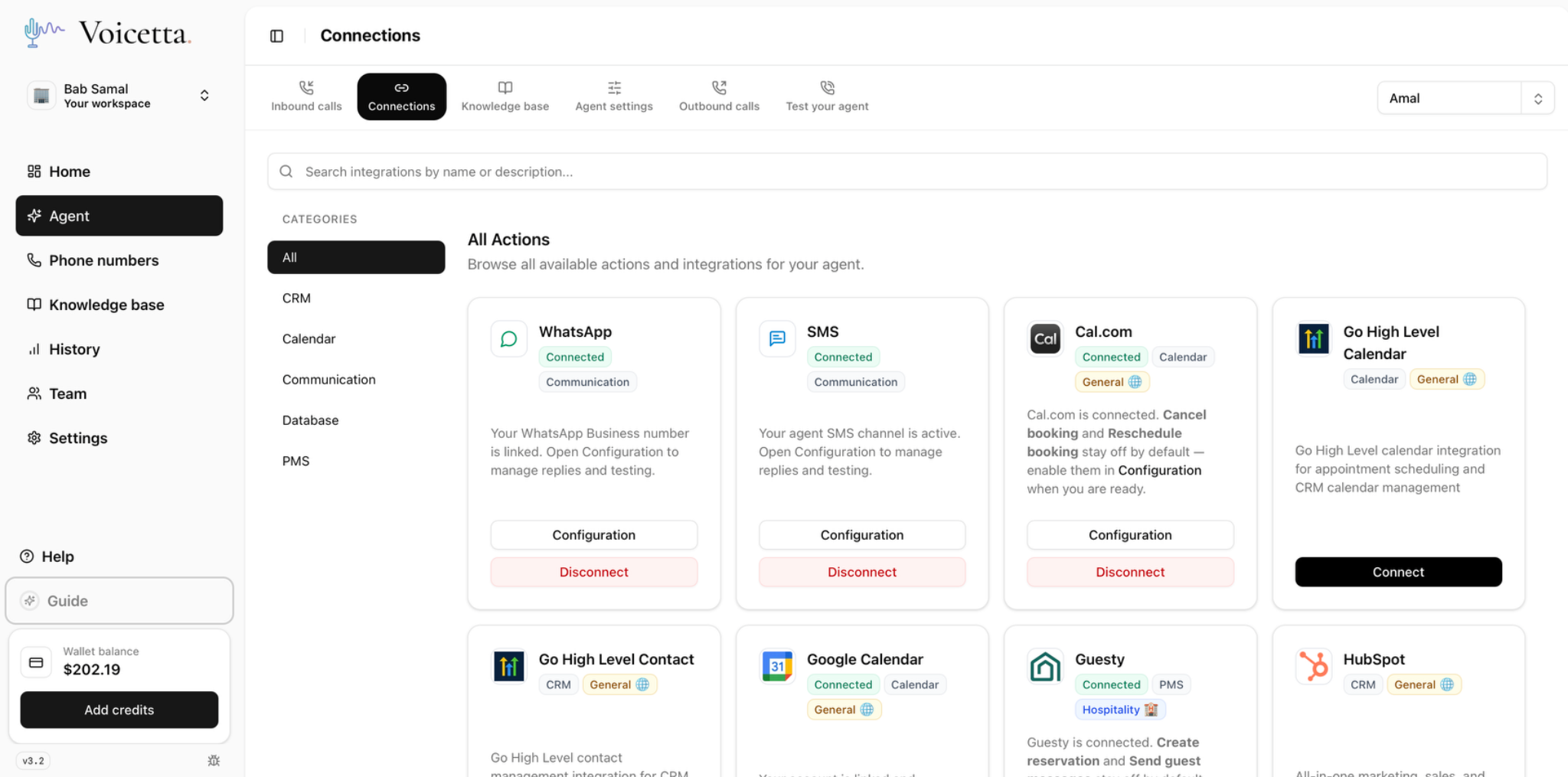Open Settings in the sidebar
The width and height of the screenshot is (1568, 777).
(119, 438)
